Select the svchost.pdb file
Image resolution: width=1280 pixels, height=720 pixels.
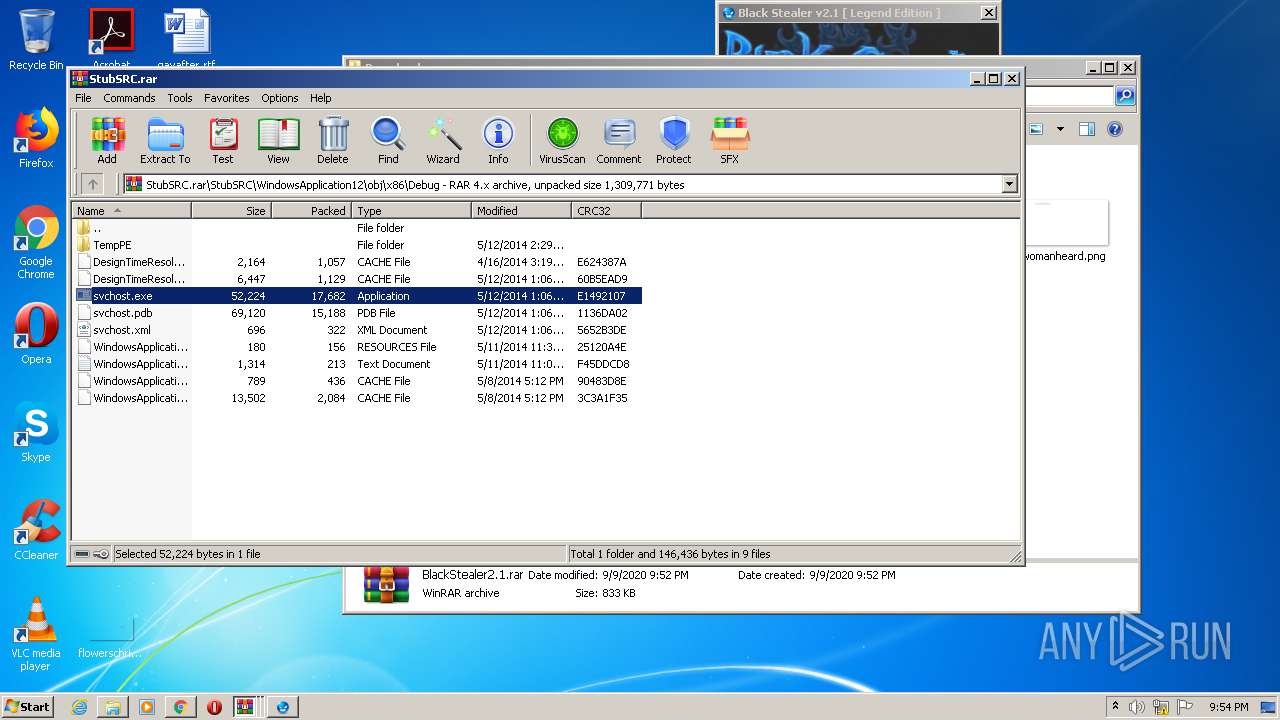click(x=358, y=313)
